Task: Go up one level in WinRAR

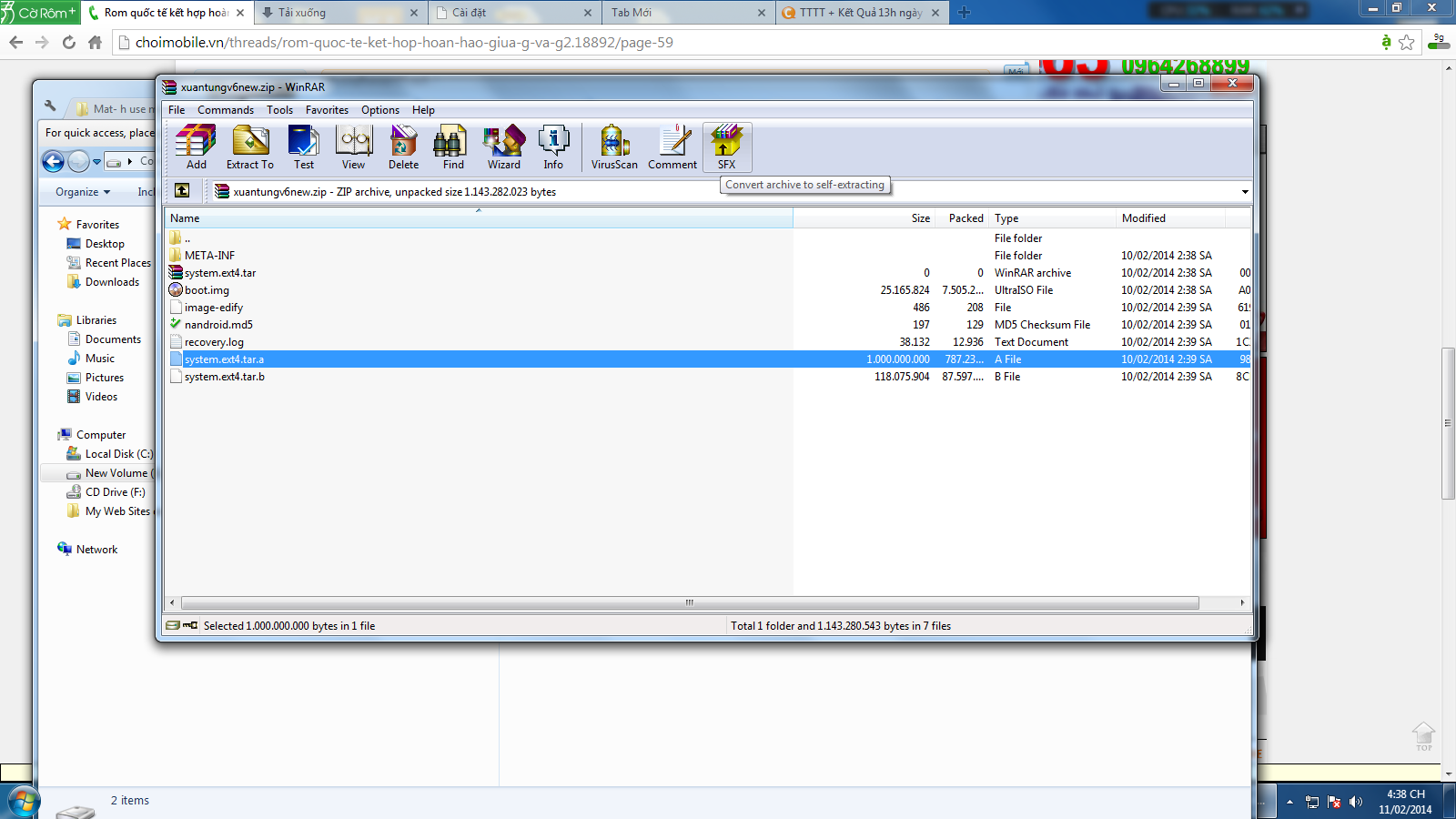Action: [x=182, y=190]
